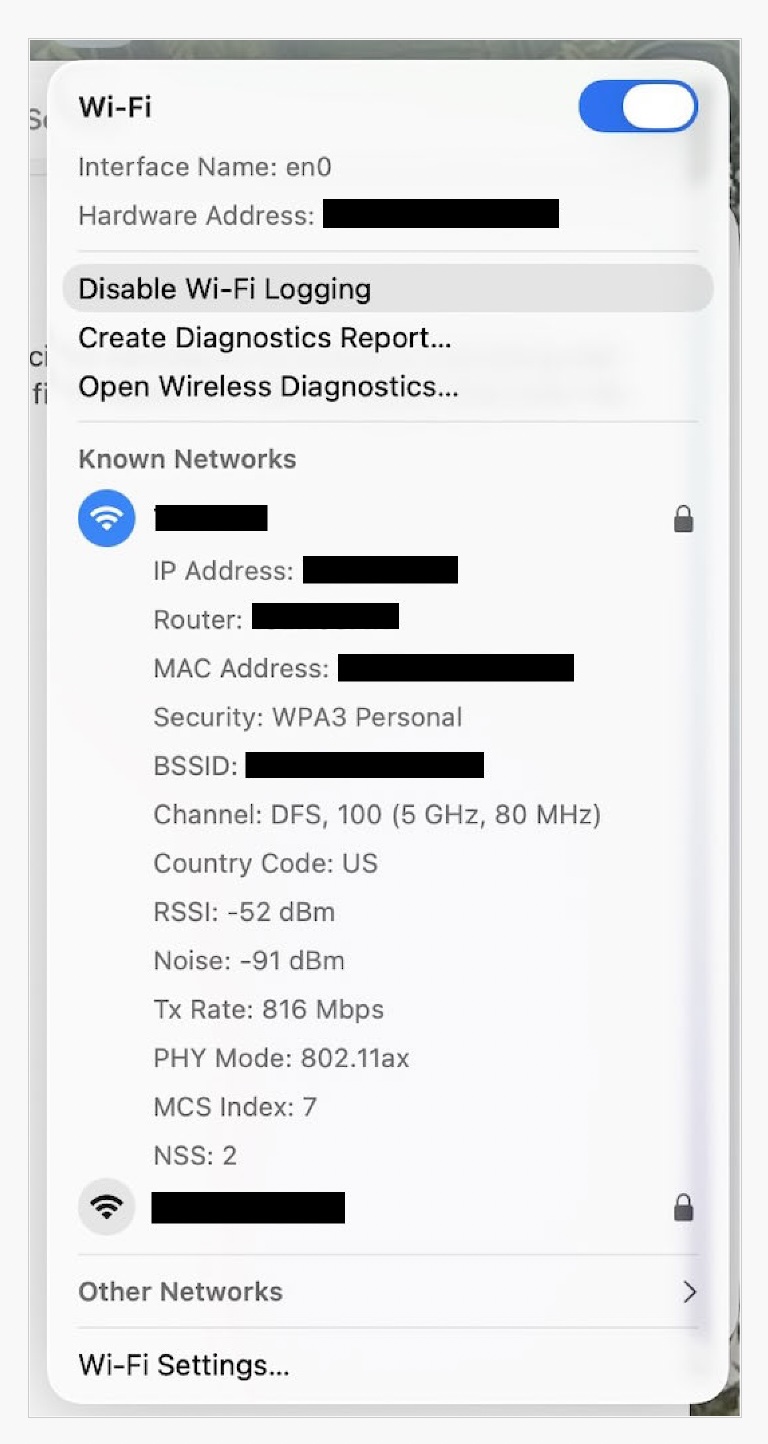Choose Create Diagnostics Report…
Screen dimensions: 768x1444
[x=264, y=338]
